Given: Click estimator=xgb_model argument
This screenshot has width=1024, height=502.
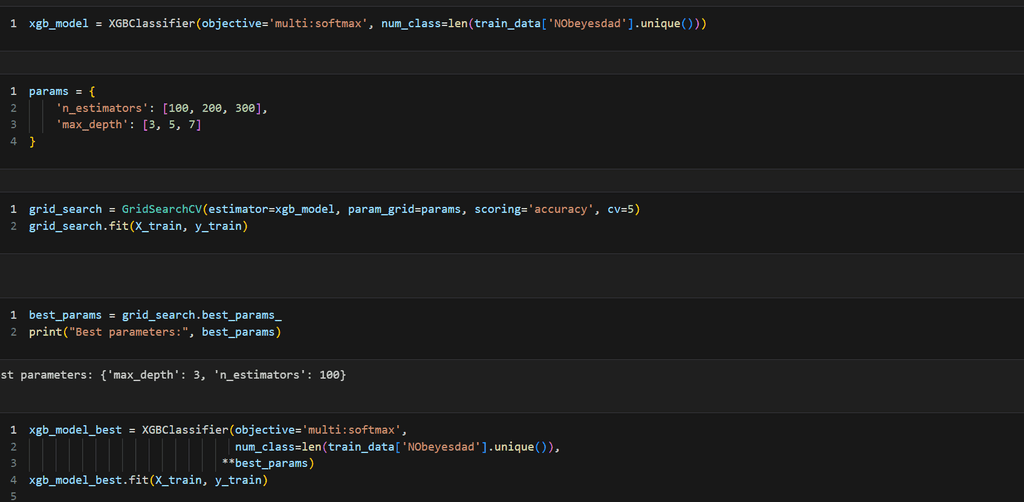Looking at the screenshot, I should 271,210.
